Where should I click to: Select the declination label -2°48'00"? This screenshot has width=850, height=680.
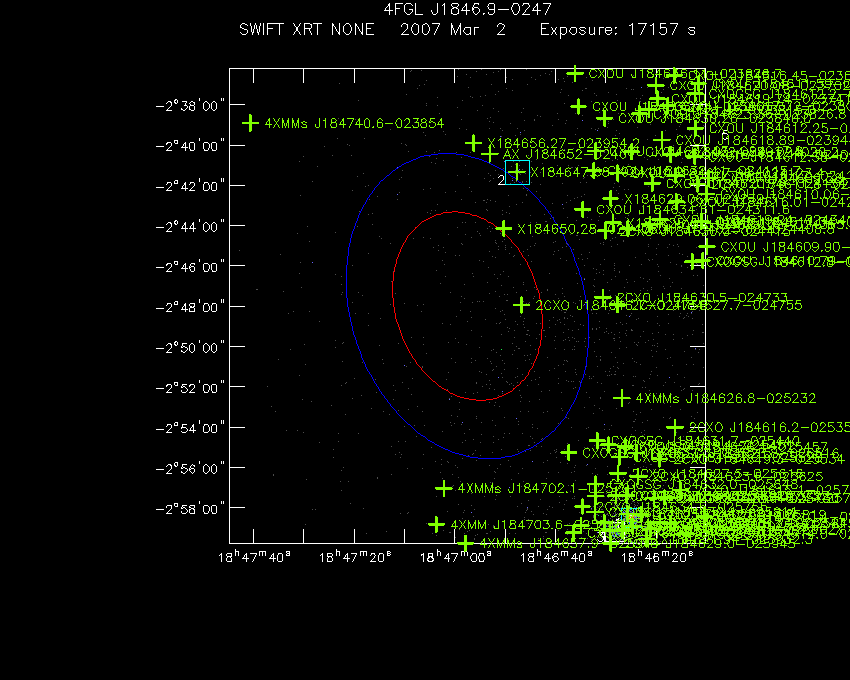(x=190, y=307)
